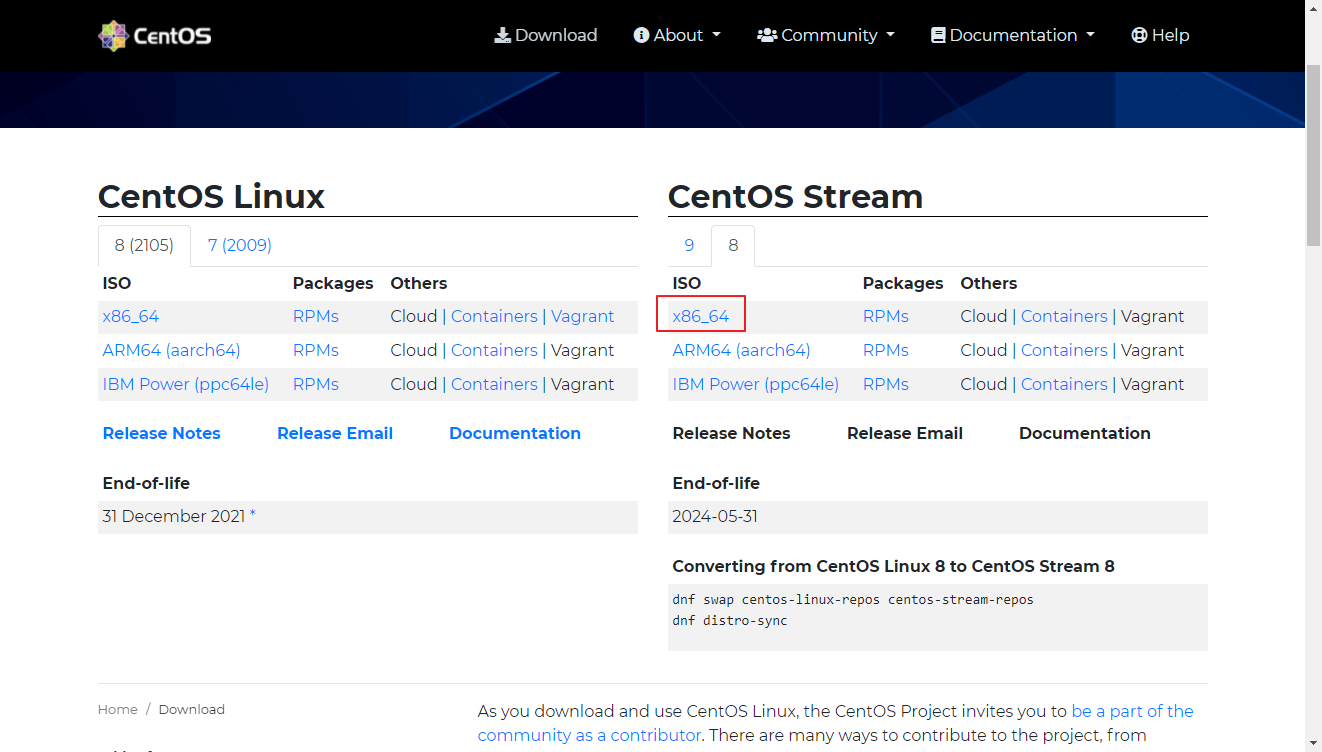The image size is (1322, 752).
Task: Download CentOS Stream ARM64 (aarch64) ISO
Action: 741,350
